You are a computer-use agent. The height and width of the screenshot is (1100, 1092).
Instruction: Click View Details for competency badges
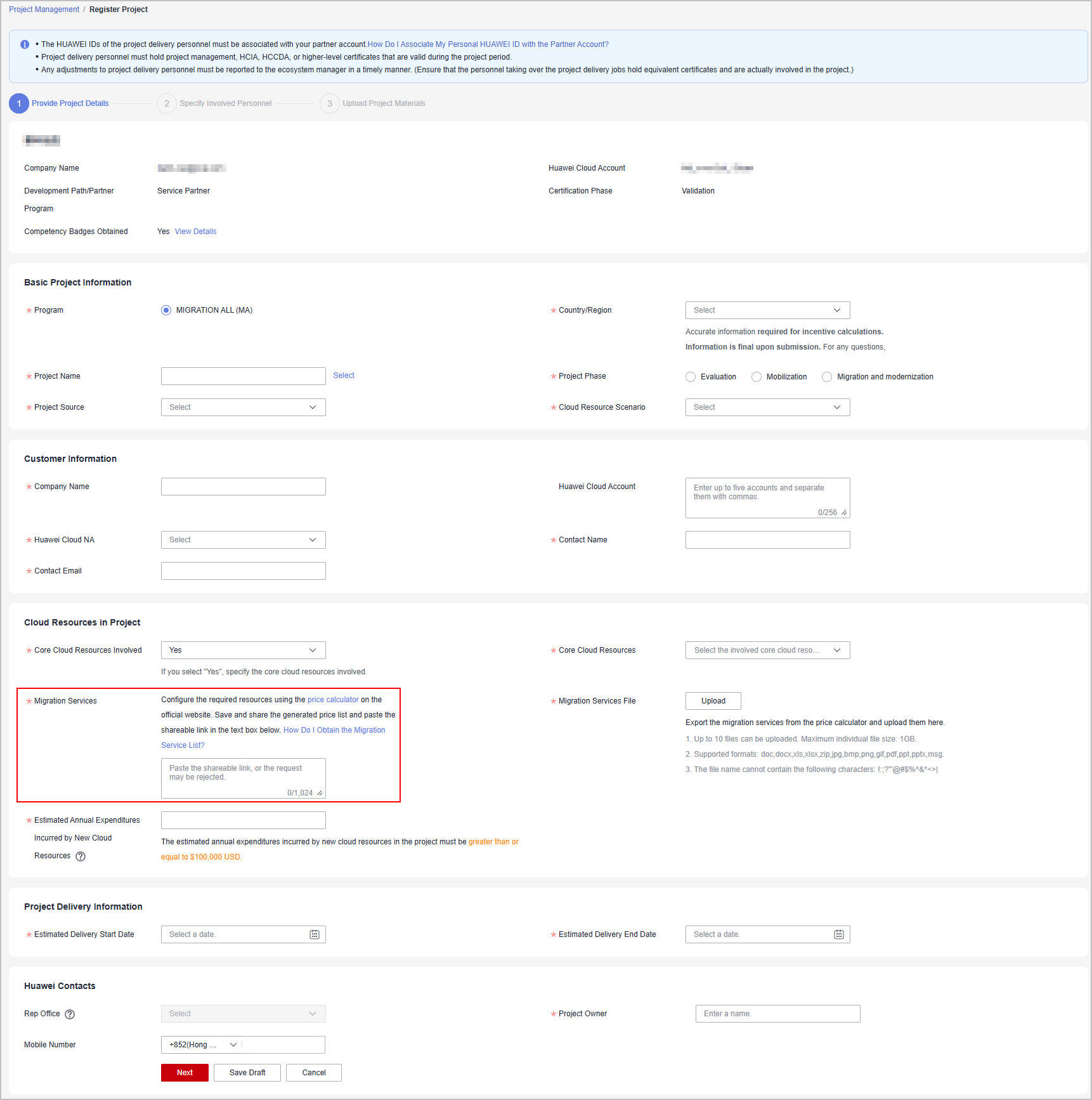(195, 232)
